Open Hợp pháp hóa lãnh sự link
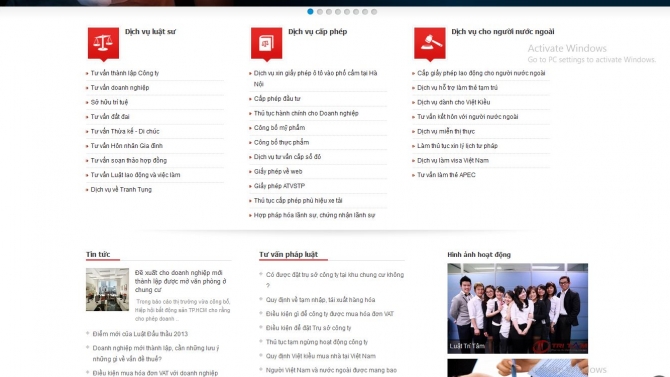The image size is (670, 377). pos(314,215)
